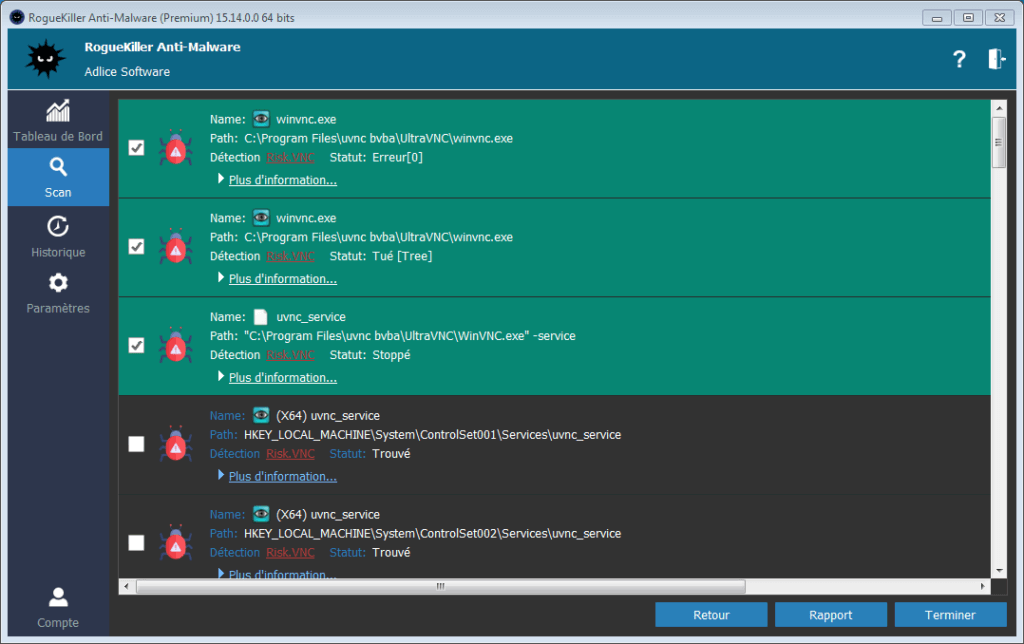Uncheck the first winvnc.exe Erreur[0] checkbox

point(137,148)
